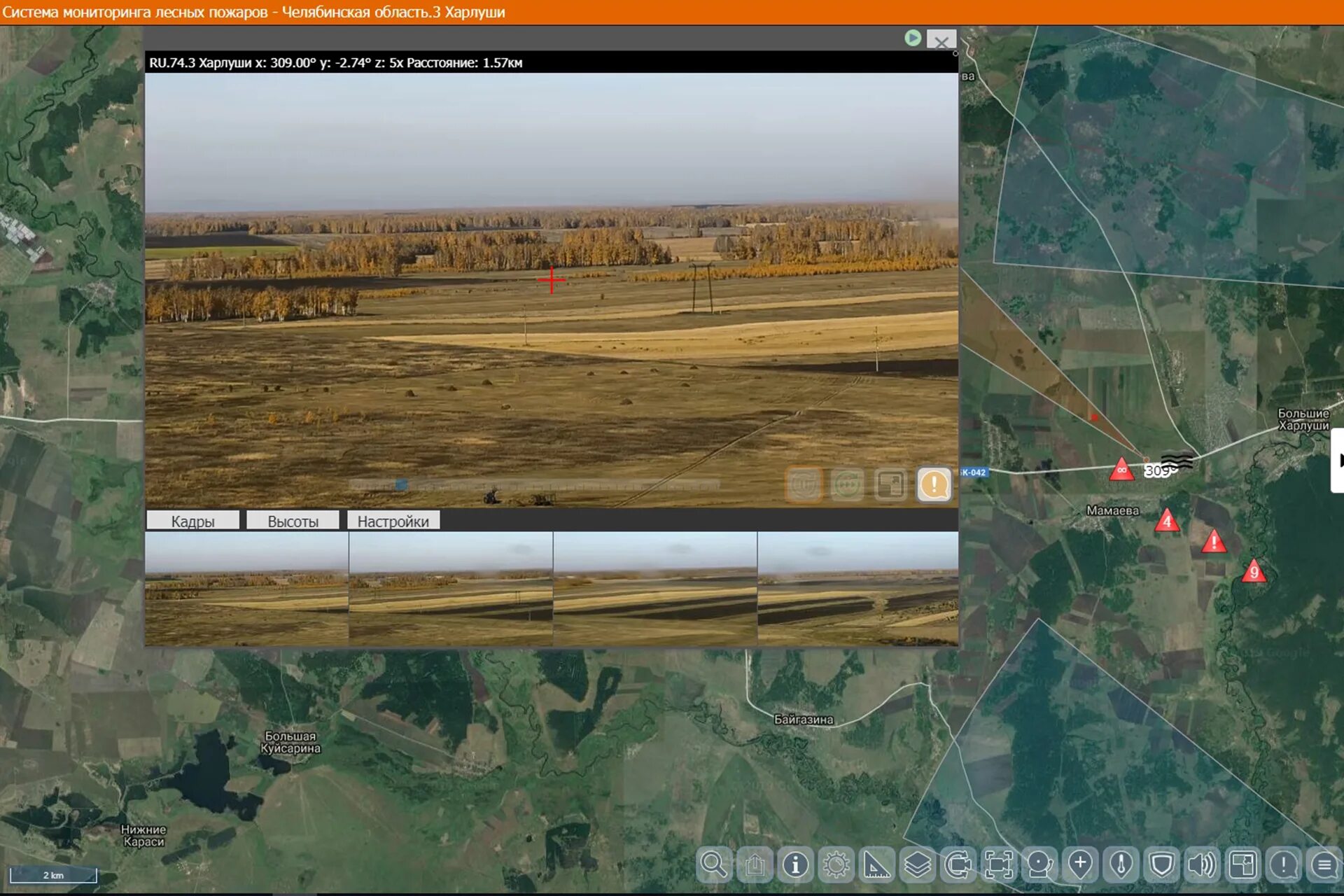The height and width of the screenshot is (896, 1344).
Task: Open the menu chat-lines icon
Action: pyautogui.click(x=1324, y=865)
